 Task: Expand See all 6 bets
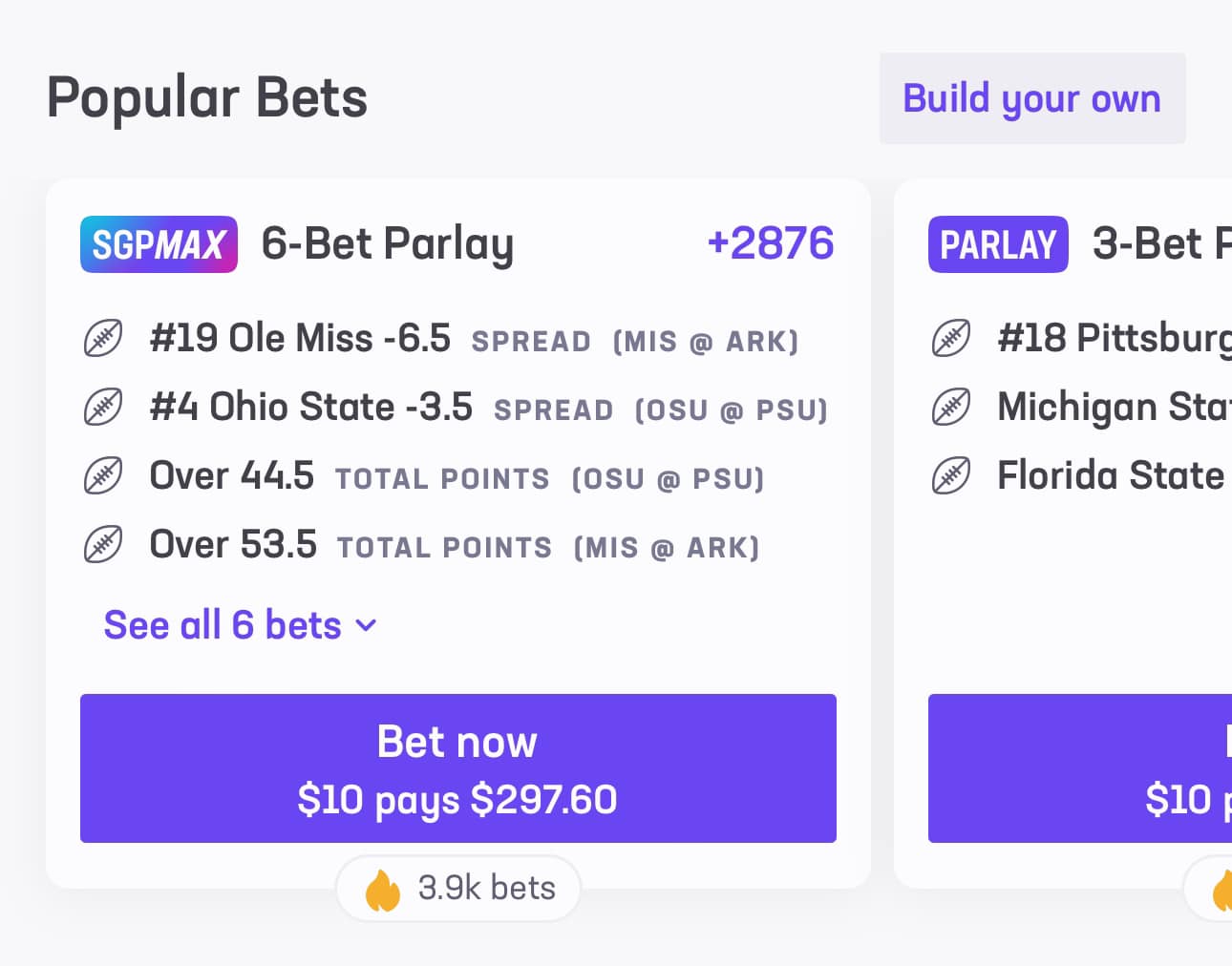pos(241,625)
